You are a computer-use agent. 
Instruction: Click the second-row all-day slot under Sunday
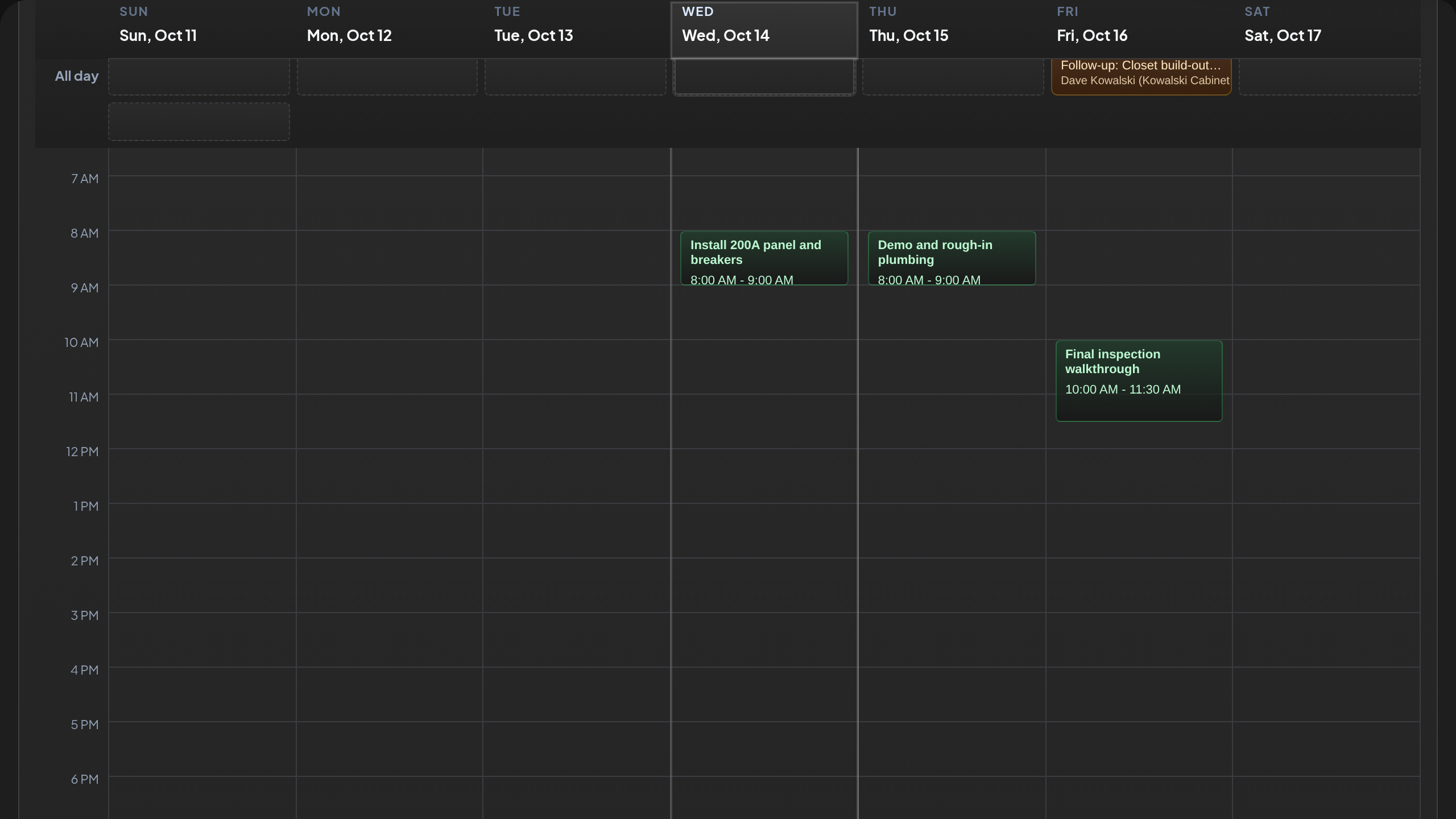coord(199,122)
